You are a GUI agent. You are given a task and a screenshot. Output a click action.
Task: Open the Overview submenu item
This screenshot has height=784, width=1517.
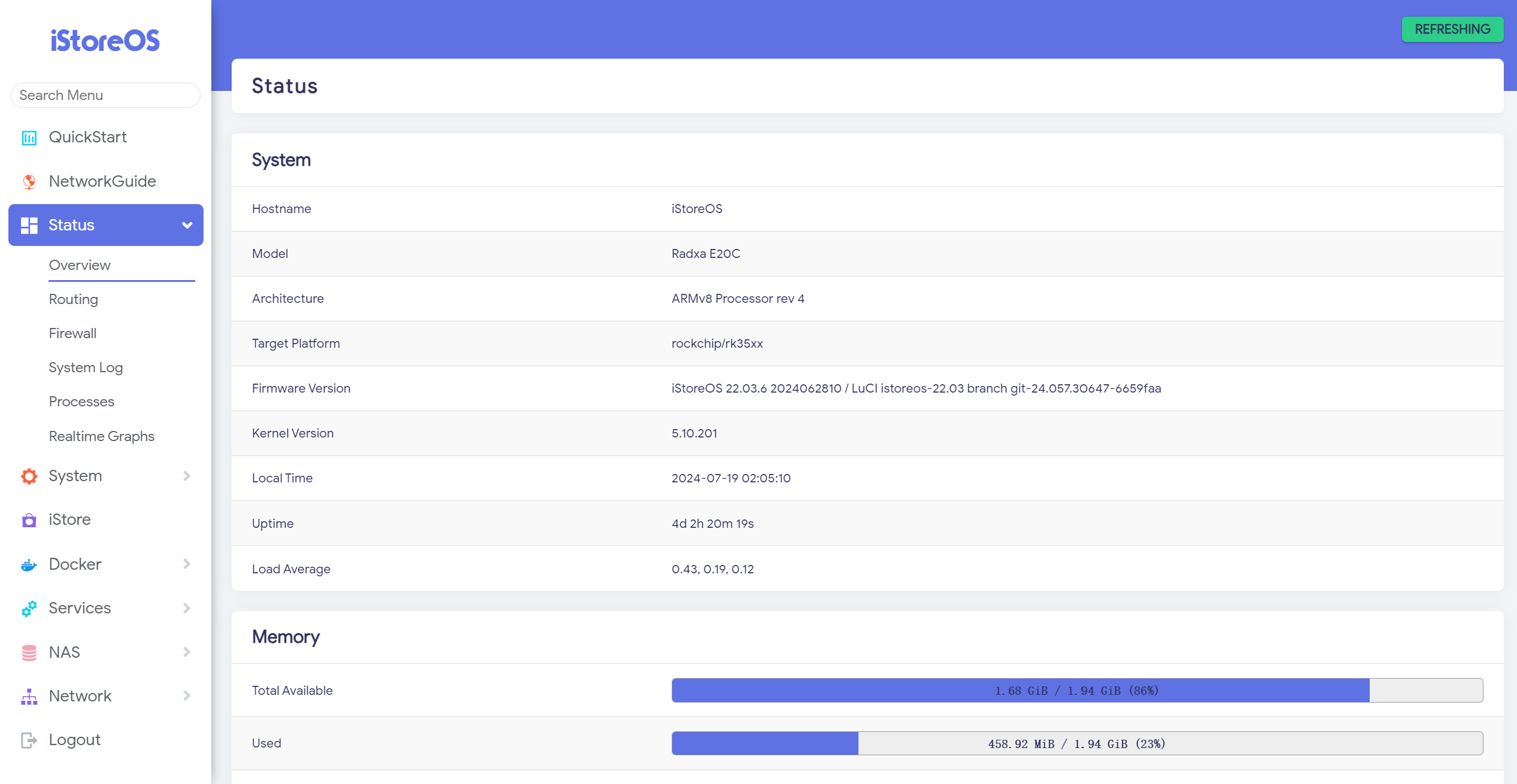(80, 265)
